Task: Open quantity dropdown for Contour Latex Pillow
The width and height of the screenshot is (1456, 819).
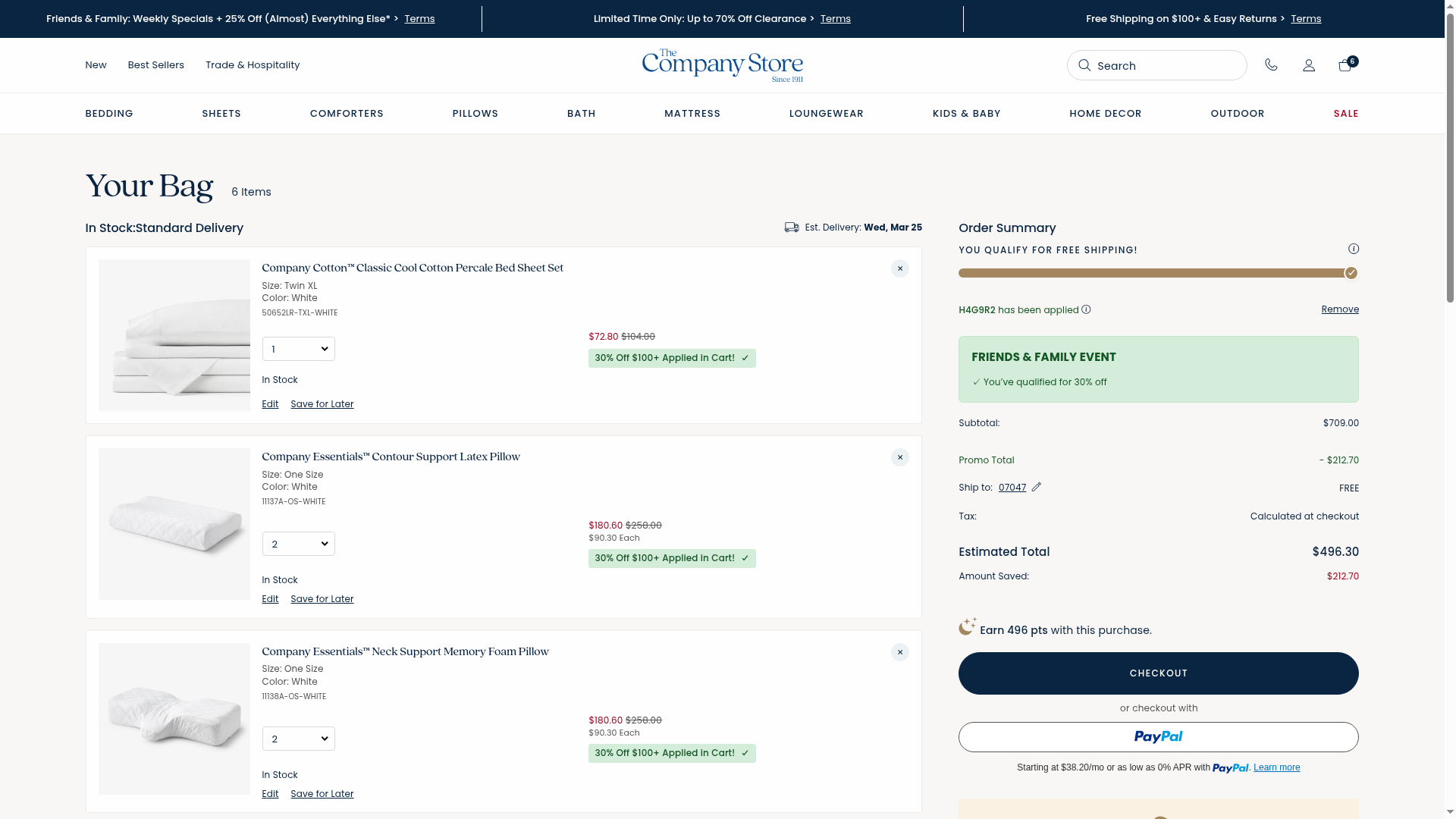Action: click(299, 544)
